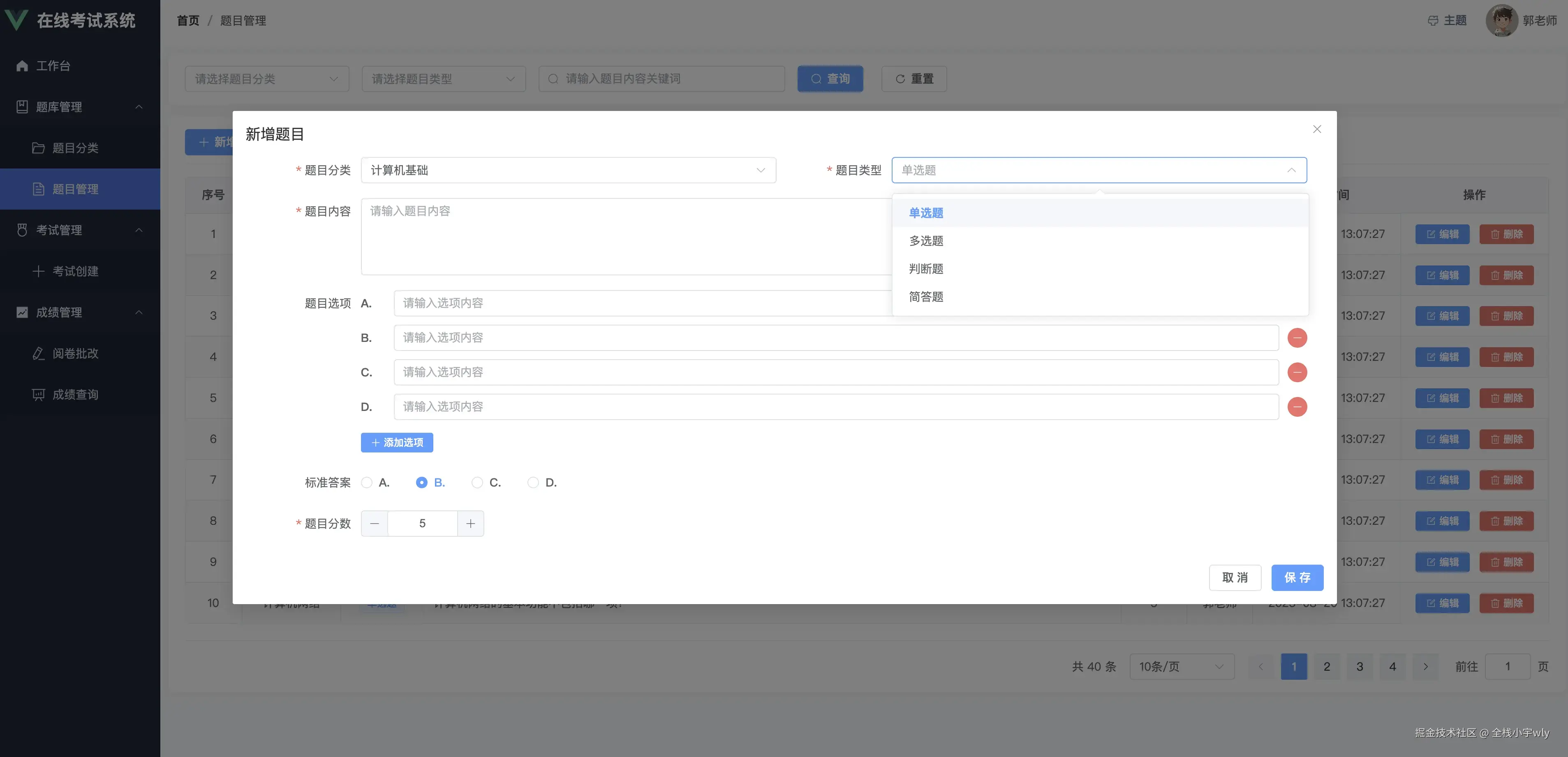The image size is (1568, 757).
Task: Remove option B with the red minus icon
Action: pyautogui.click(x=1297, y=338)
